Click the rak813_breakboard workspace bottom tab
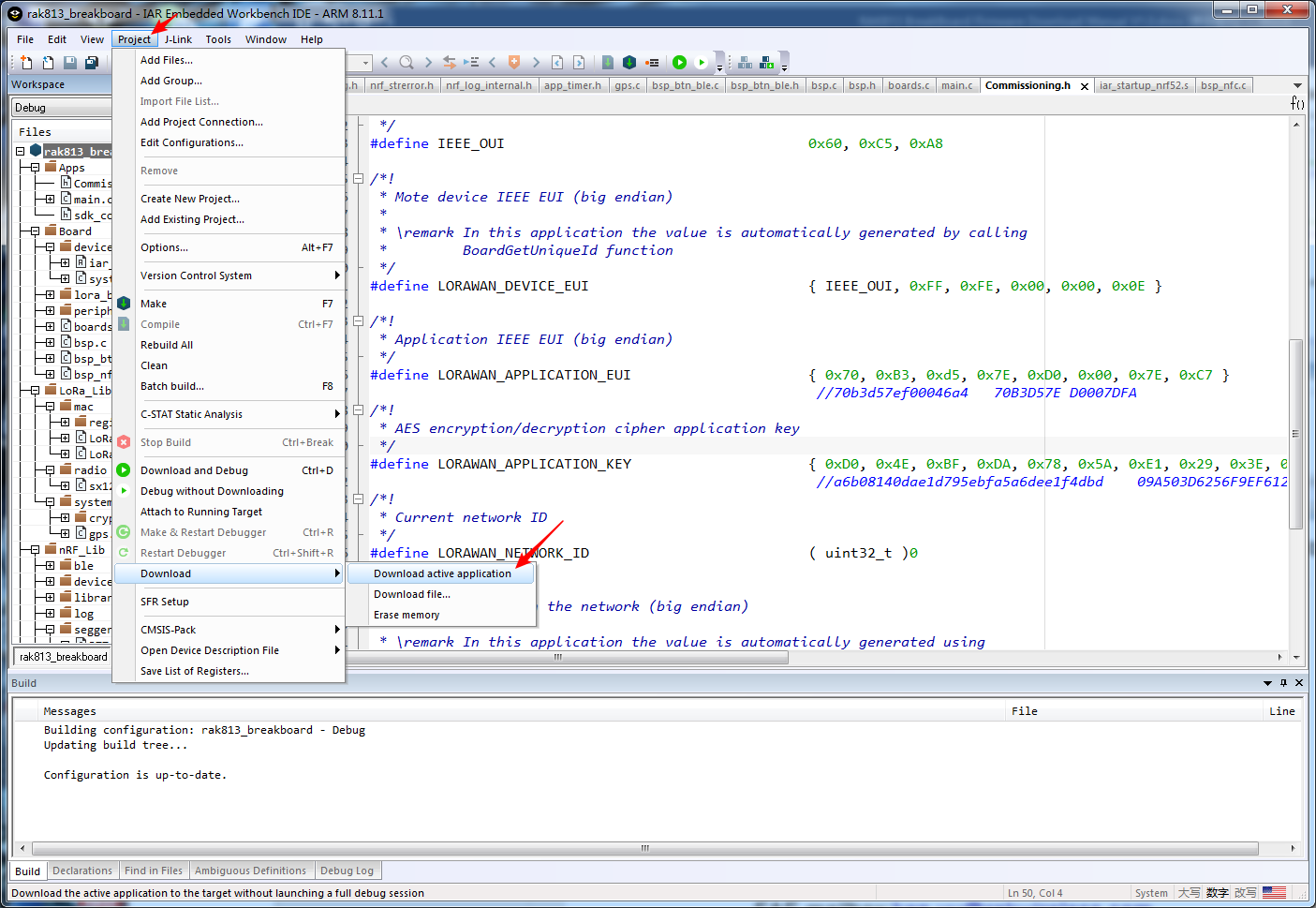The image size is (1316, 908). click(64, 657)
